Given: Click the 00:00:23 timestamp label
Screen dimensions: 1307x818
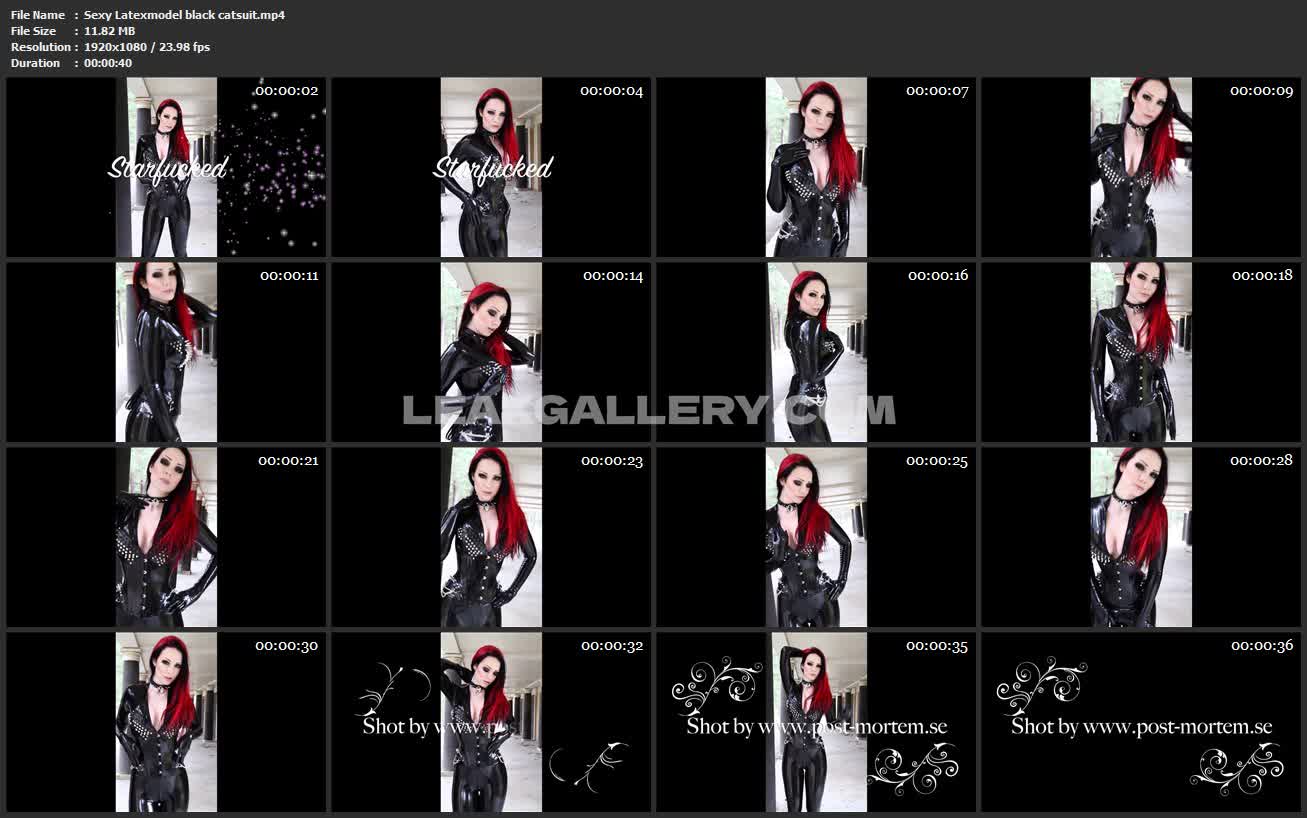Looking at the screenshot, I should pyautogui.click(x=612, y=461).
